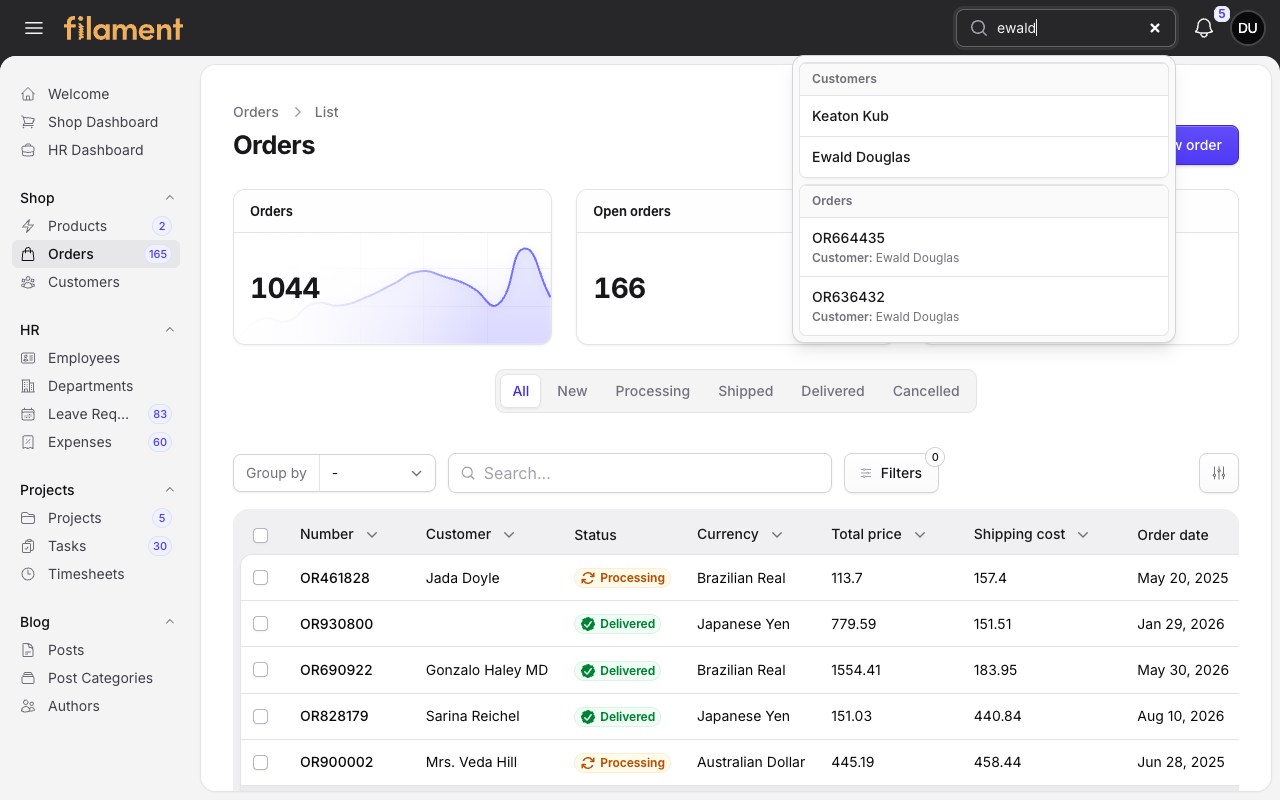Viewport: 1280px width, 800px height.
Task: Switch to the Delivered tab
Action: pos(833,391)
